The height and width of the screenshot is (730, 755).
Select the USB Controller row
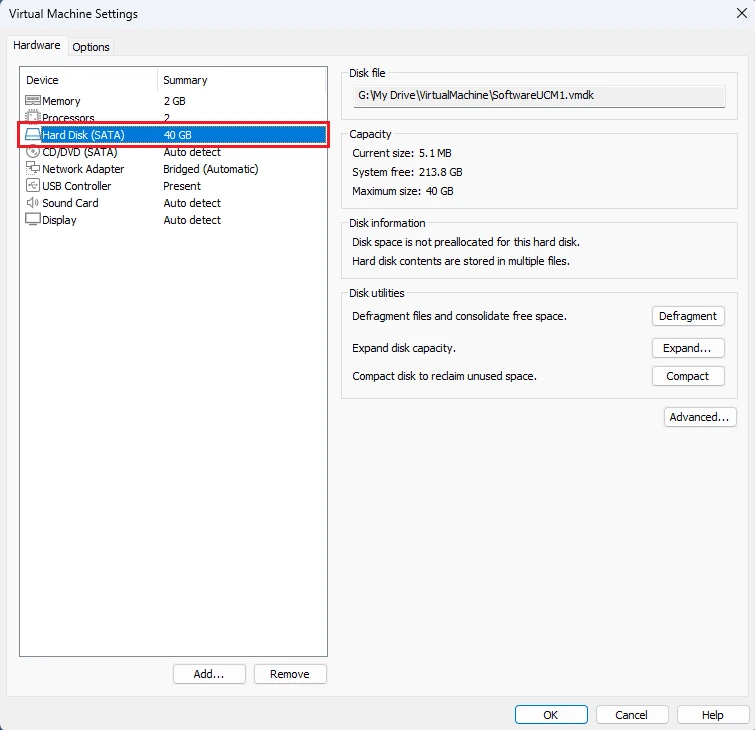click(173, 186)
